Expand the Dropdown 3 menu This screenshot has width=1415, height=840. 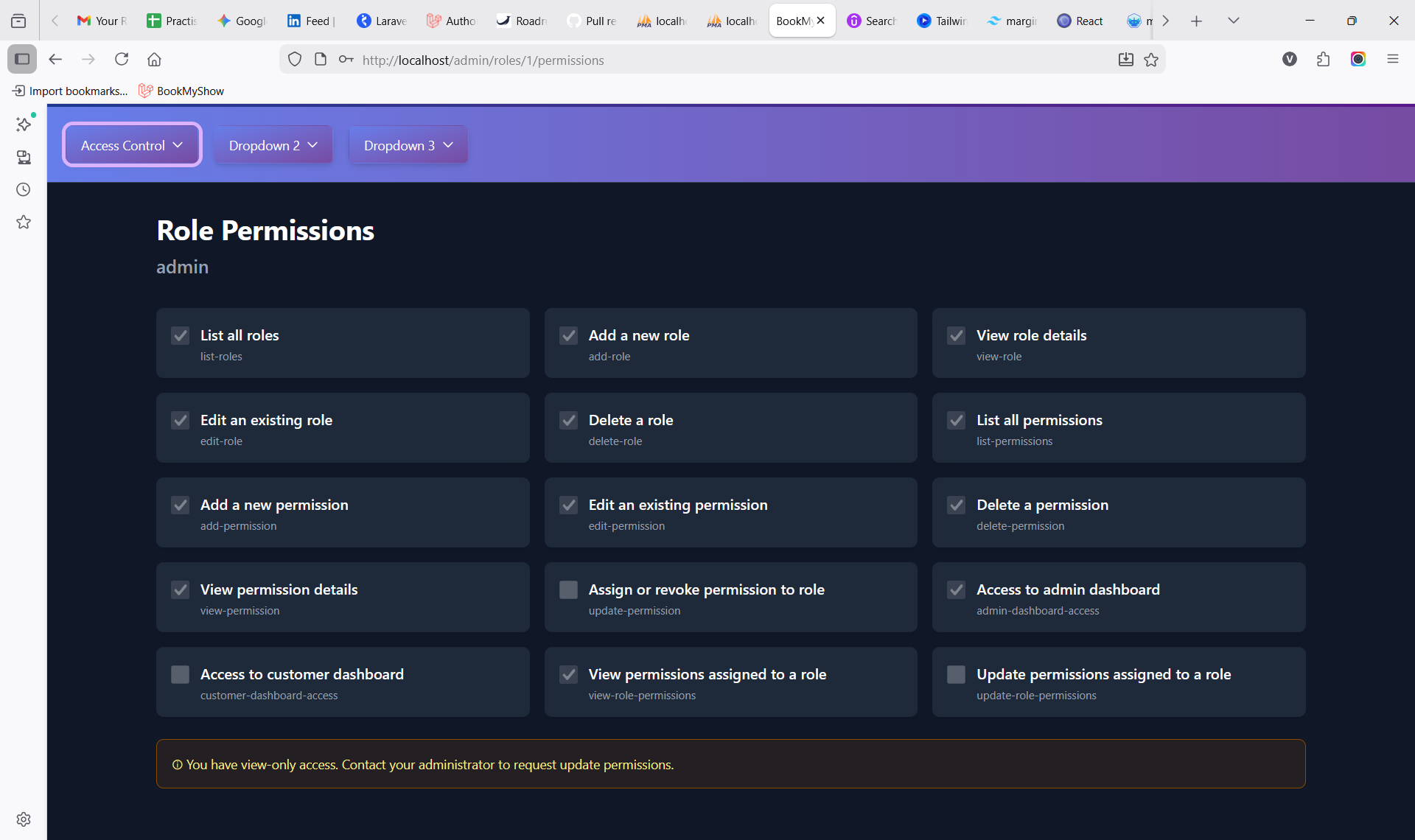[408, 145]
